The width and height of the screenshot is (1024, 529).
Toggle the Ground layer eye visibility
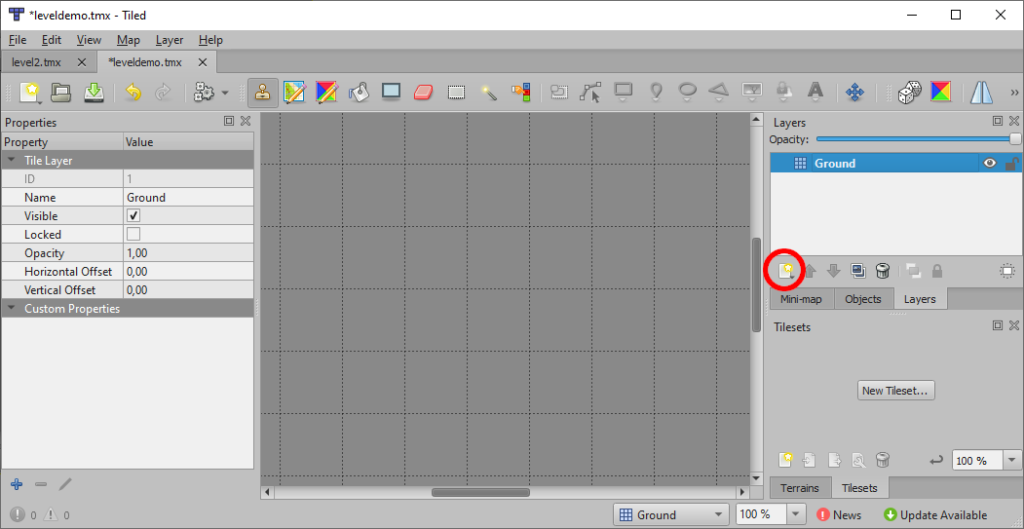pyautogui.click(x=990, y=163)
